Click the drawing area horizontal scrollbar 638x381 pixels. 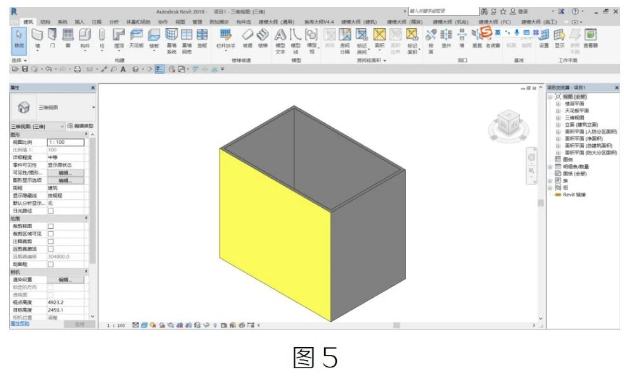[x=396, y=325]
